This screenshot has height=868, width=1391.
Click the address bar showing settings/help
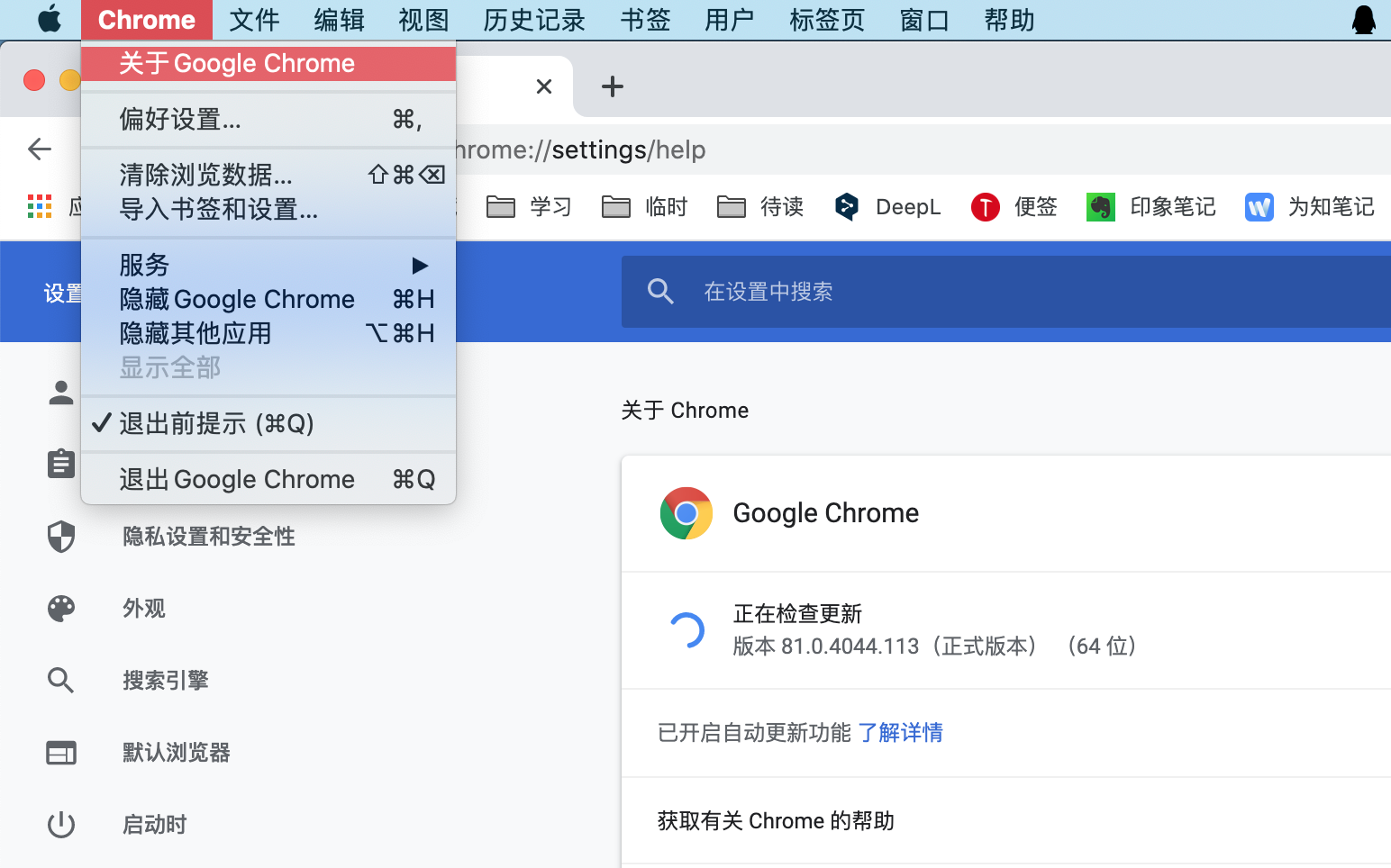point(923,149)
